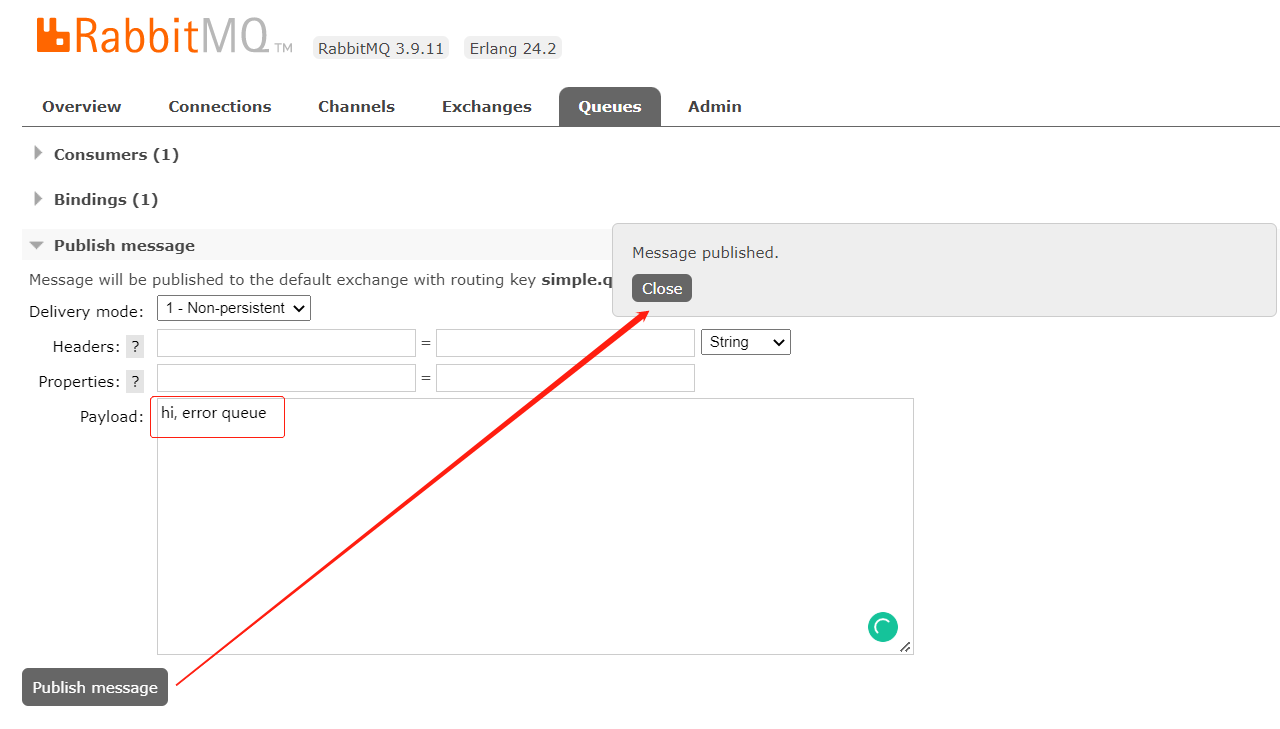Image resolution: width=1280 pixels, height=729 pixels.
Task: Click inside the Payload text area
Action: click(535, 527)
